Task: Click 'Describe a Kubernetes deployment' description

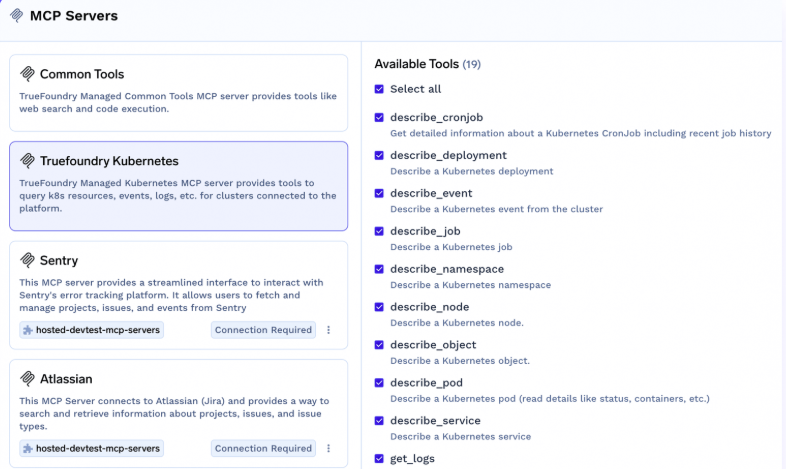Action: (472, 171)
